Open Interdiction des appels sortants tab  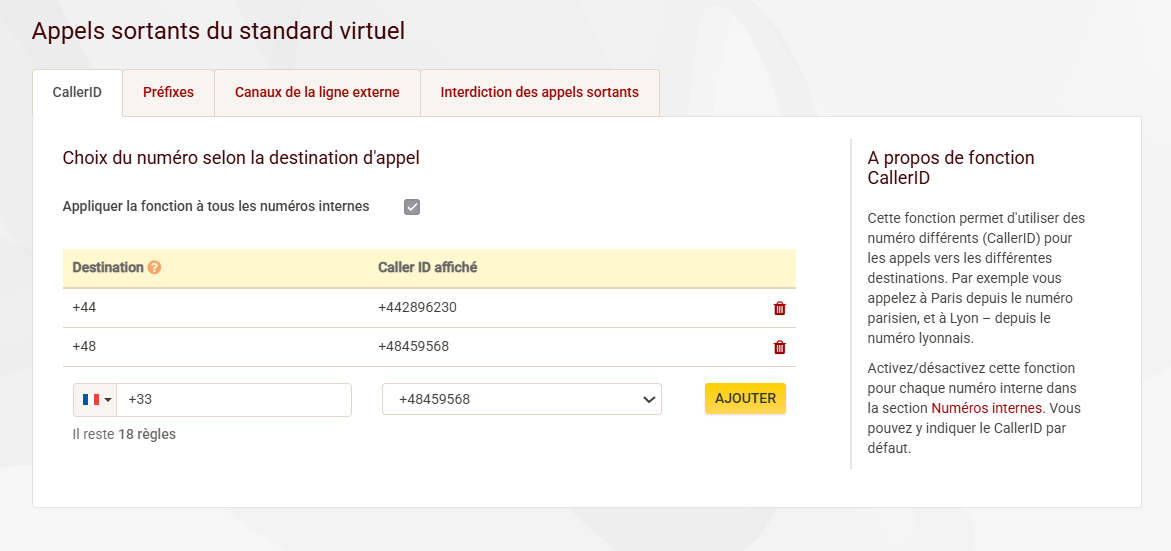tap(540, 93)
